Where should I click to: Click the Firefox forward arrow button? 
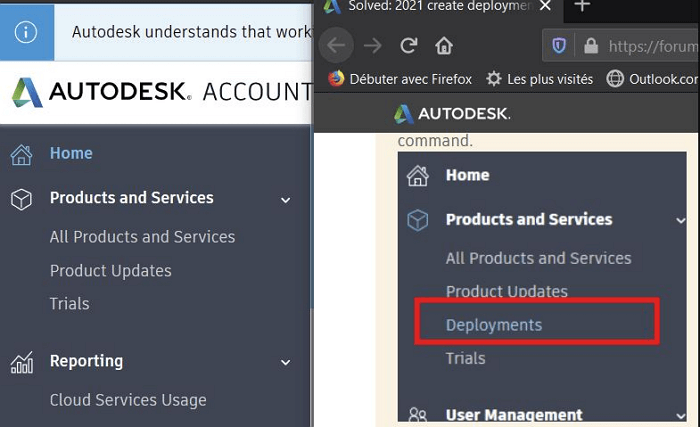(372, 46)
